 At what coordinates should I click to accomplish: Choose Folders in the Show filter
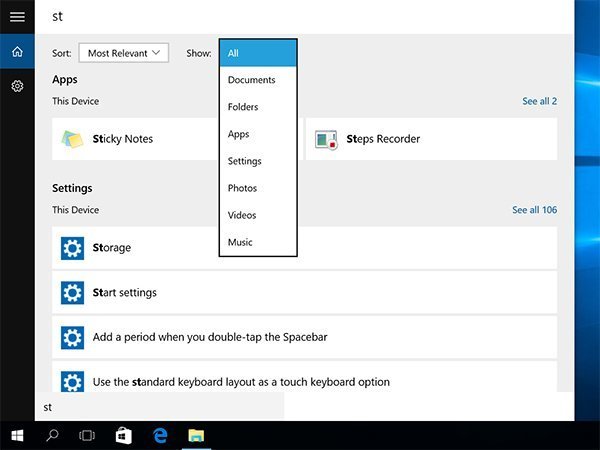(258, 107)
